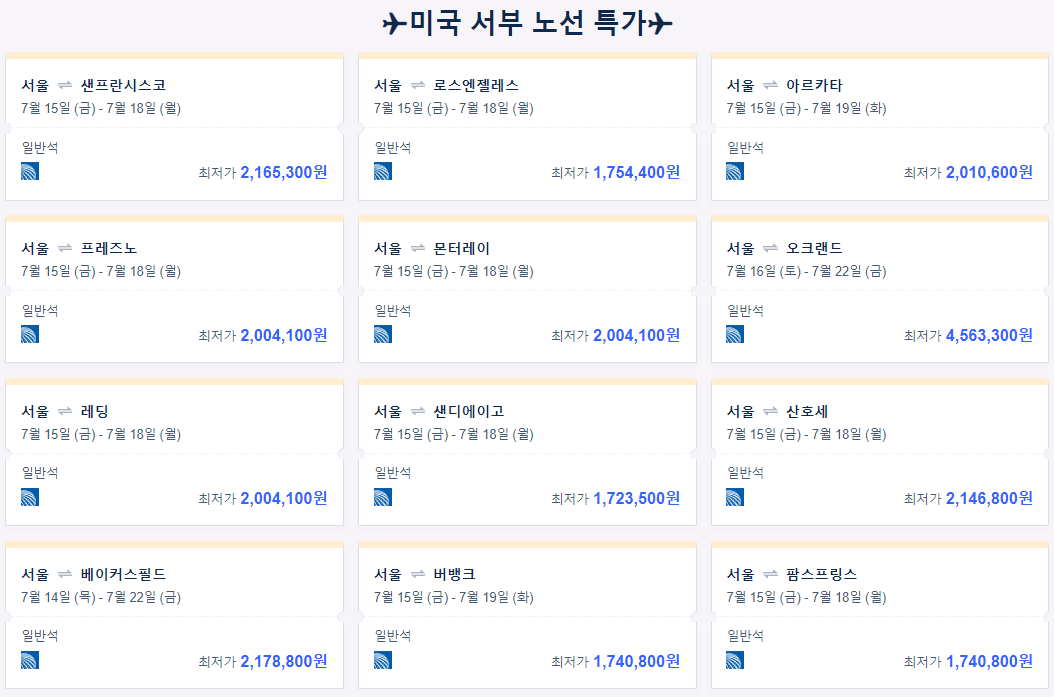Click dates 7월 16일 (토) - 7월 22일 (금)
1054x697 pixels.
807,272
